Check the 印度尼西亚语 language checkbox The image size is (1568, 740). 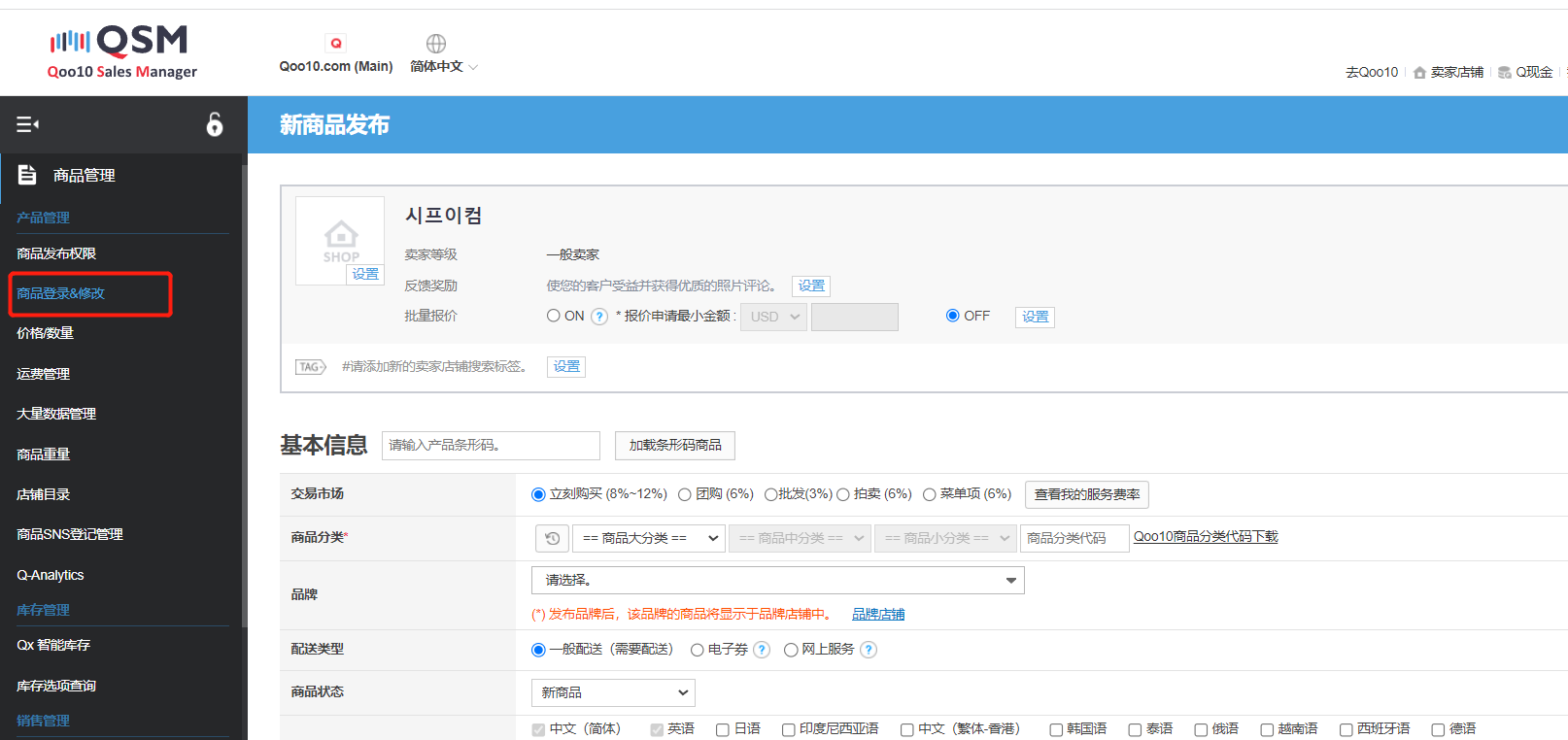789,729
